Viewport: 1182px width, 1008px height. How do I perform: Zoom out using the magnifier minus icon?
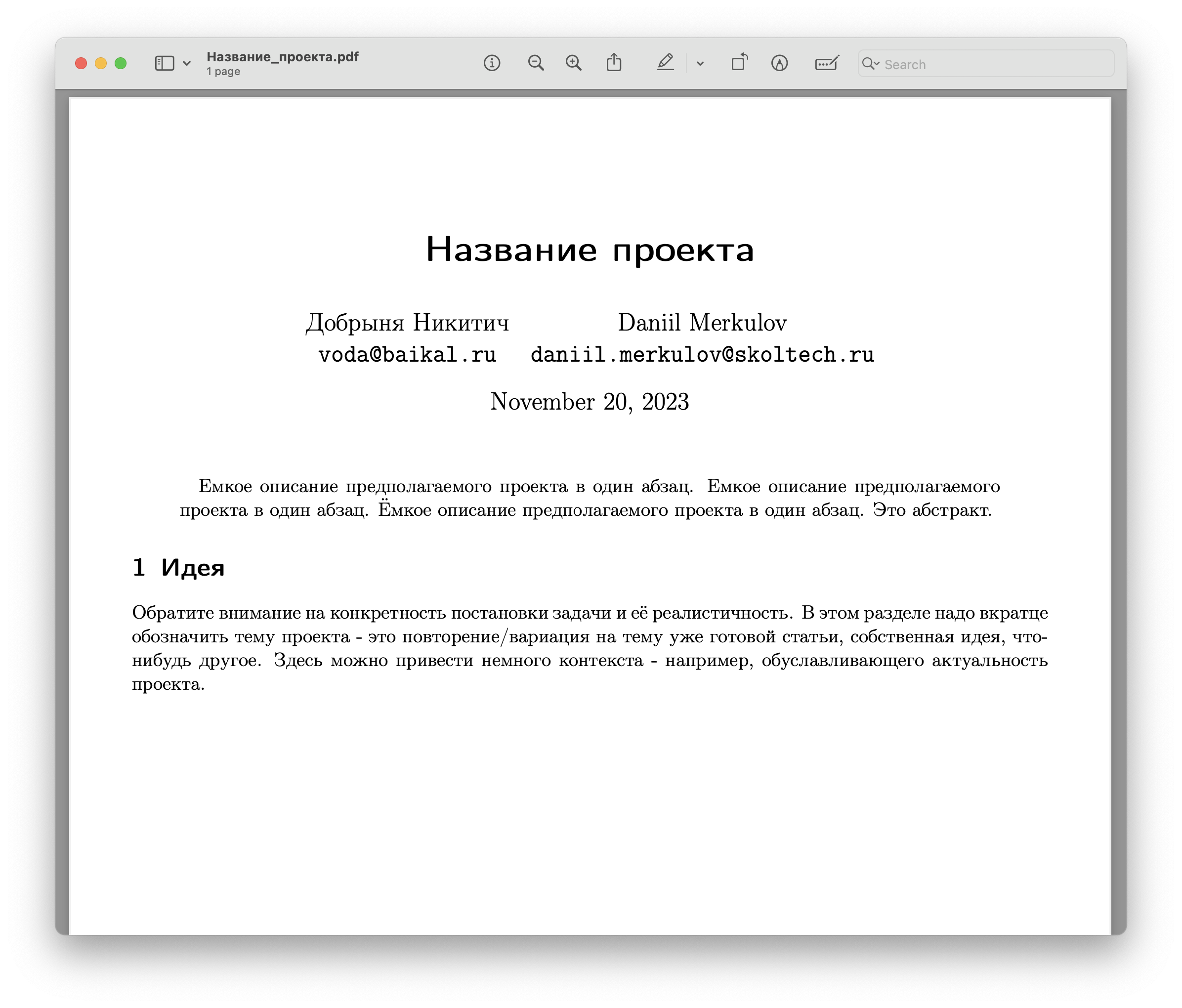[536, 63]
